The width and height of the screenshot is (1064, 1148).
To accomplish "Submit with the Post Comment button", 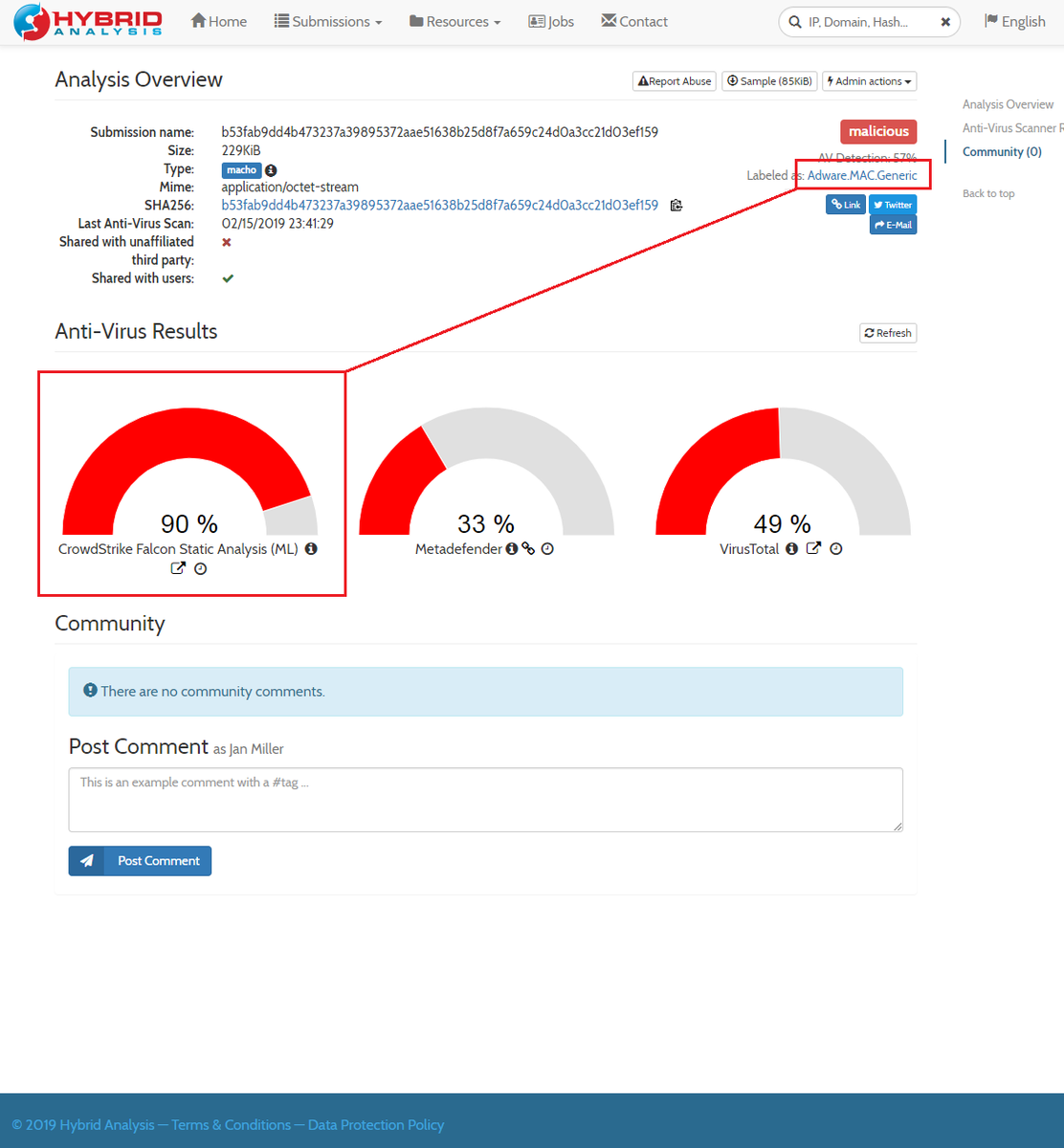I will pyautogui.click(x=140, y=861).
